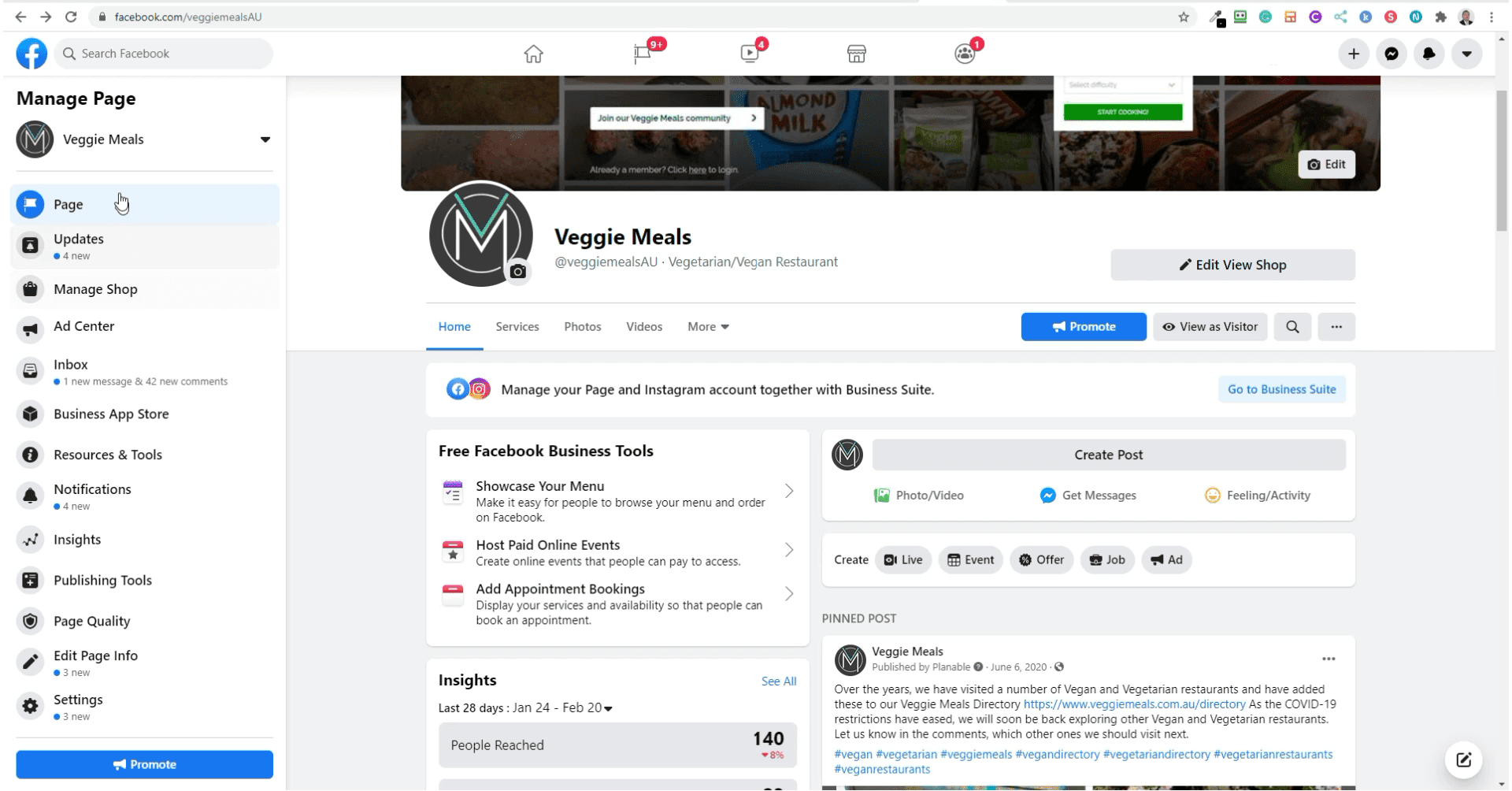The height and width of the screenshot is (791, 1512).
Task: Click the floating new message compose icon
Action: coord(1463,759)
